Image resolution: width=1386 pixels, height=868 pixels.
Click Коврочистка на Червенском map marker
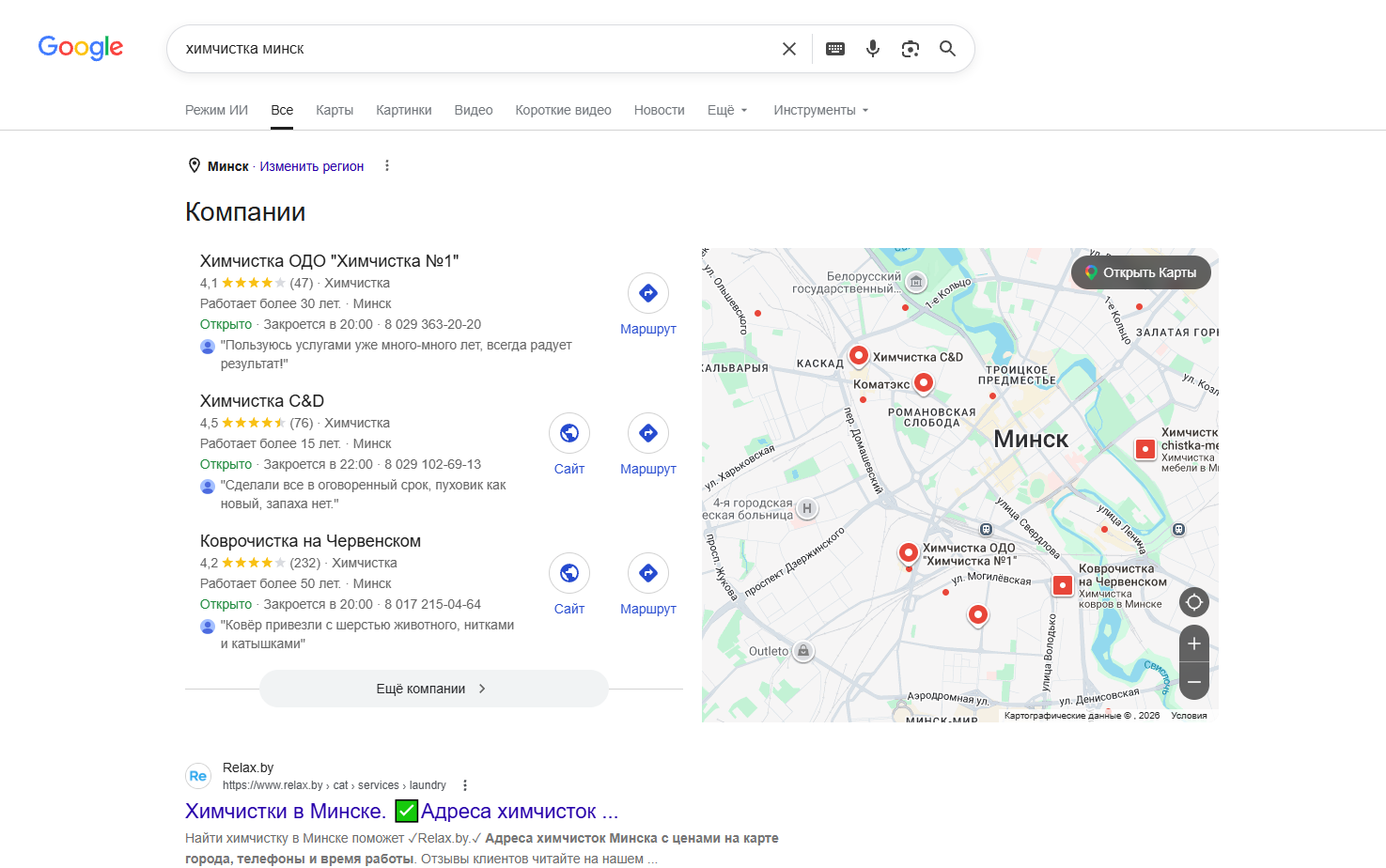point(1062,585)
